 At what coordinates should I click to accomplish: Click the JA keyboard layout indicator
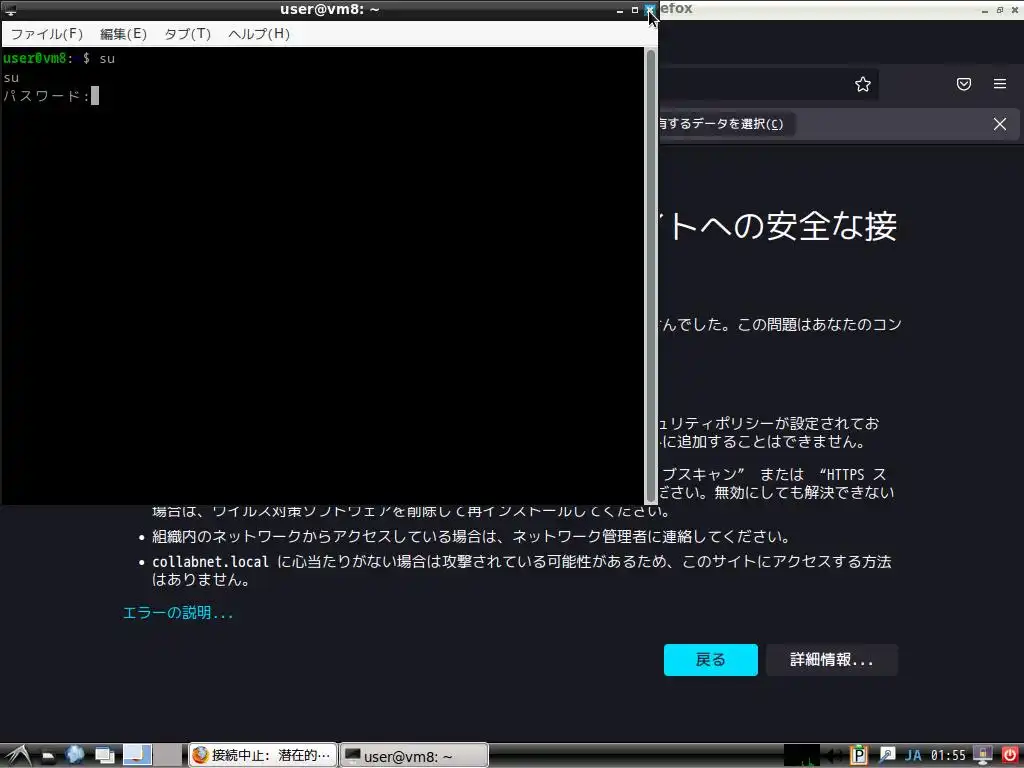coord(913,756)
